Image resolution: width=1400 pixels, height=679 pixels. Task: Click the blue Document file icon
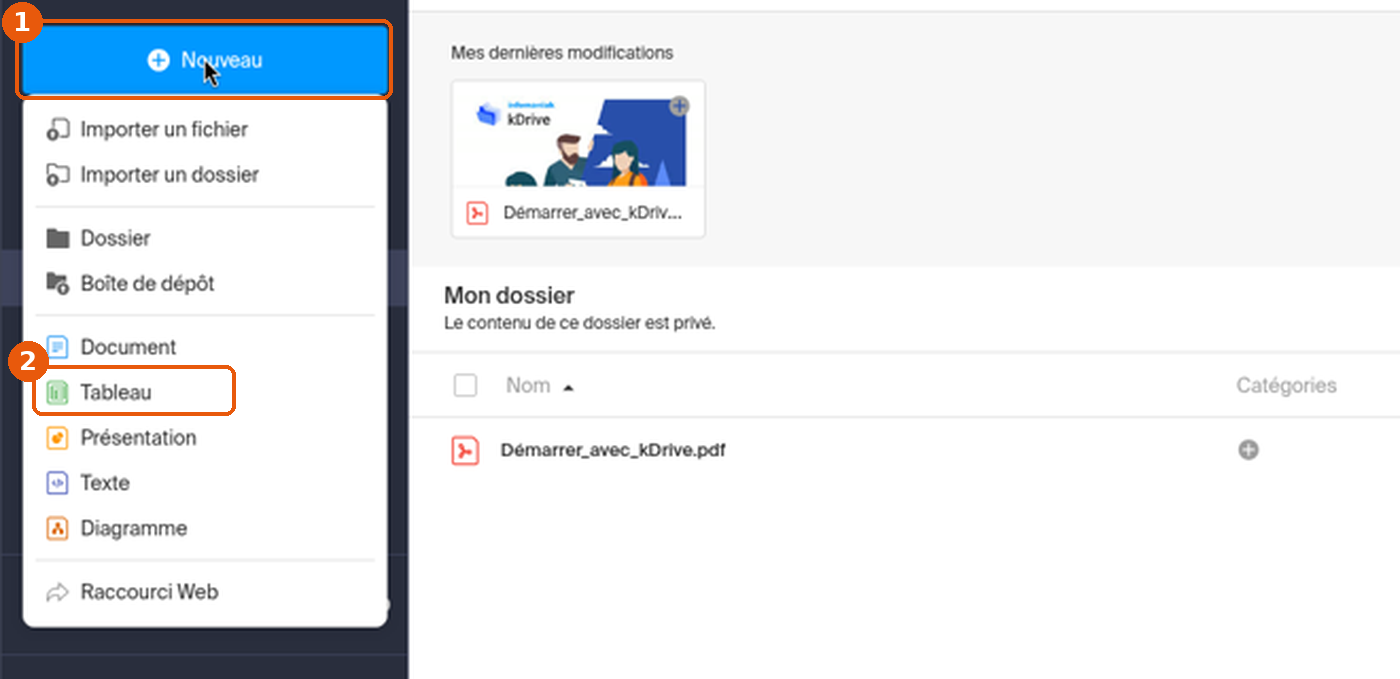pos(58,347)
